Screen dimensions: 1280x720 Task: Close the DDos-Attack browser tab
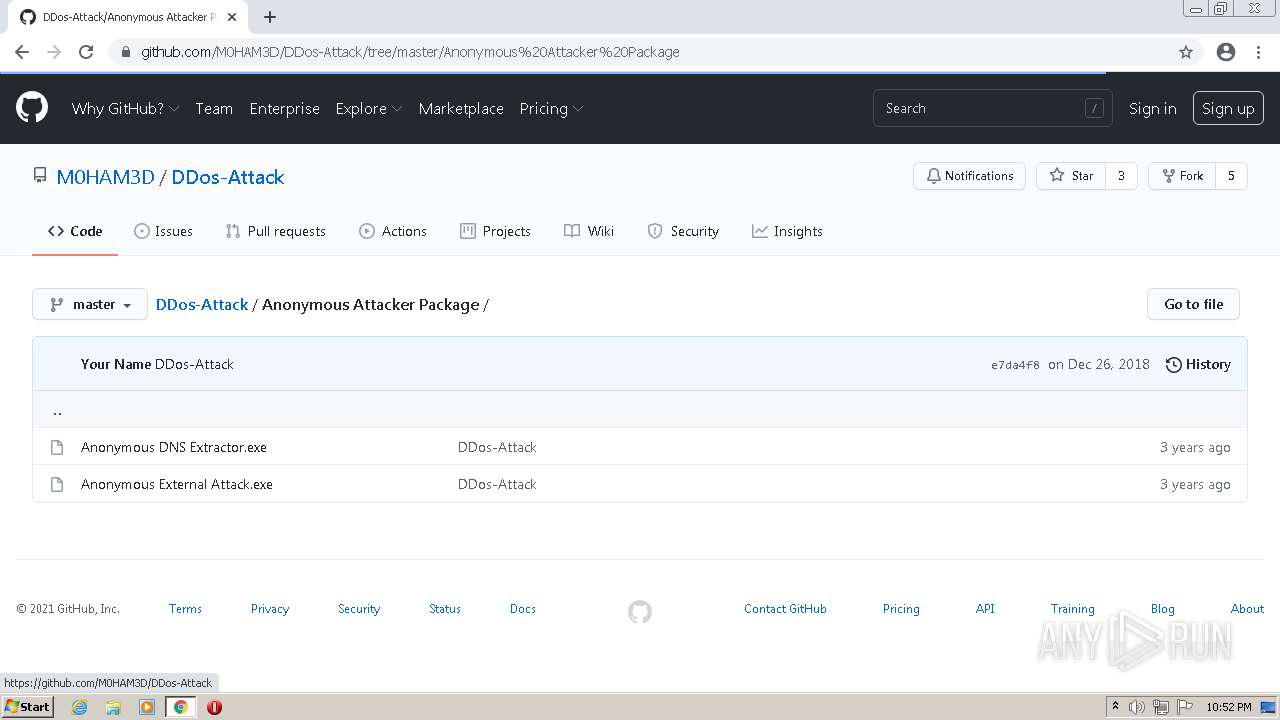coord(232,17)
